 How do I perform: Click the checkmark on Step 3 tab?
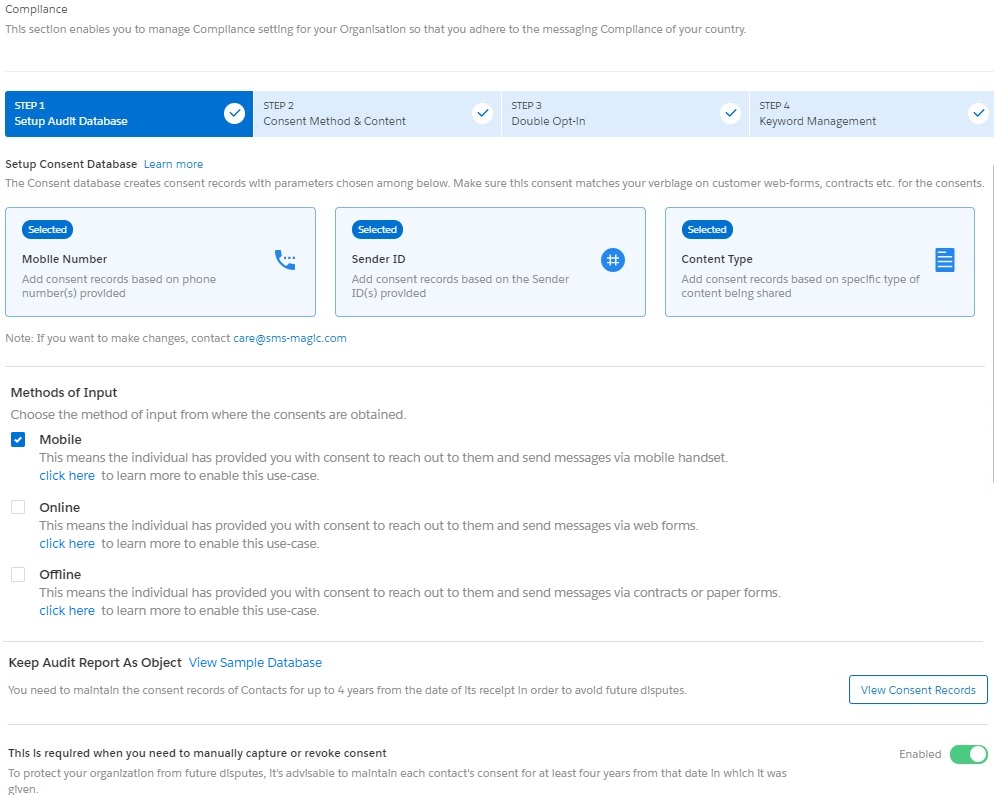pyautogui.click(x=730, y=113)
